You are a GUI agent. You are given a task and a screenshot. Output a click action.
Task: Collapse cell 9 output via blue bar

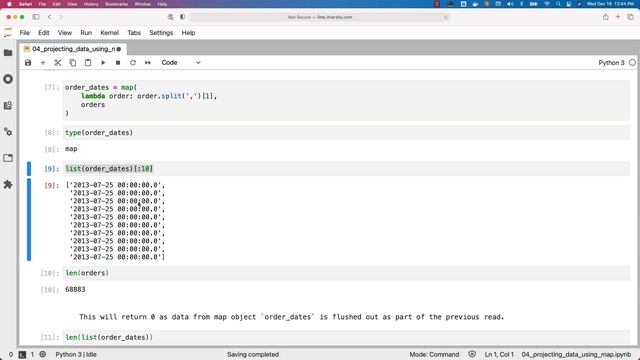click(29, 220)
